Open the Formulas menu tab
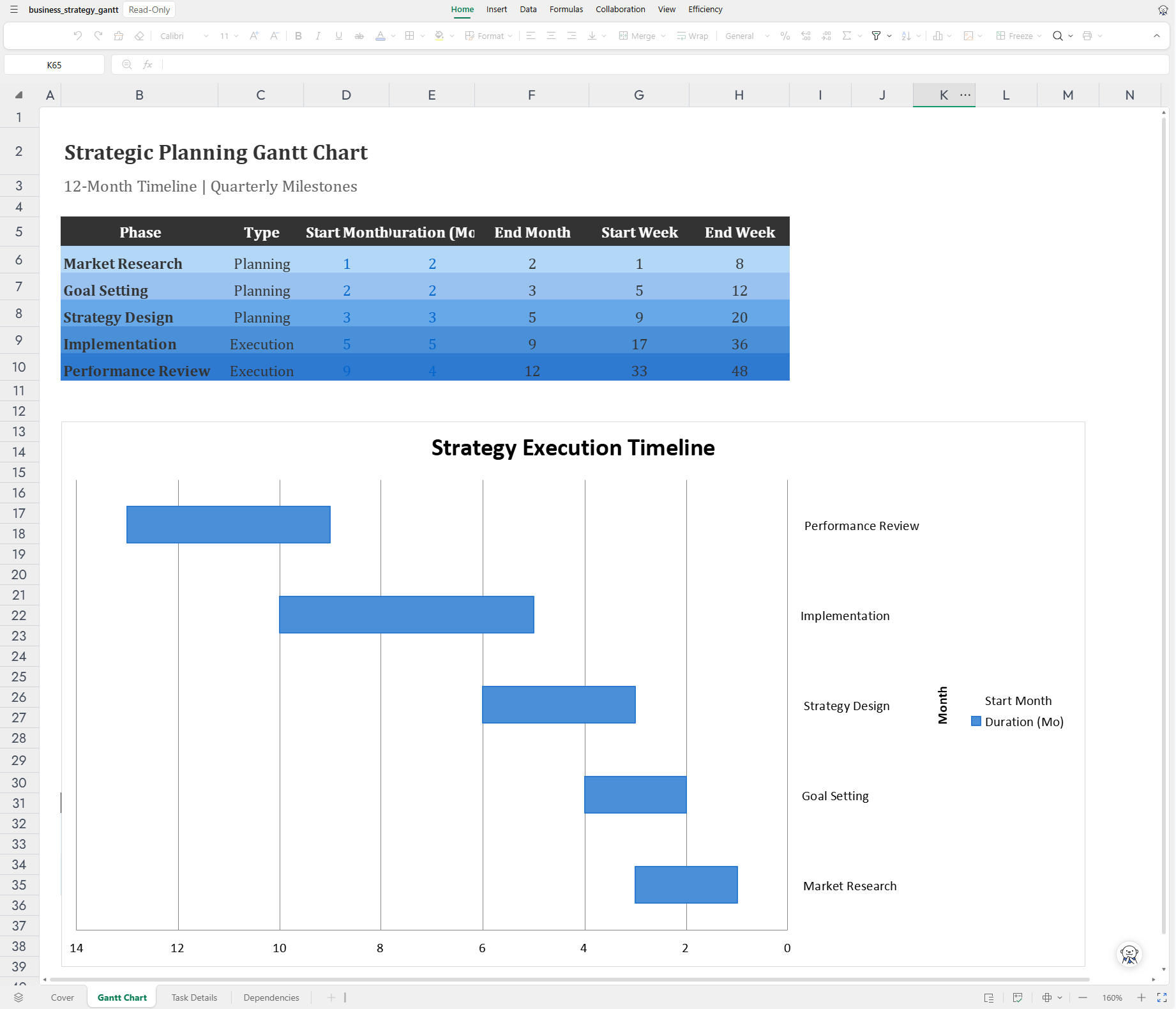The width and height of the screenshot is (1176, 1009). [566, 10]
